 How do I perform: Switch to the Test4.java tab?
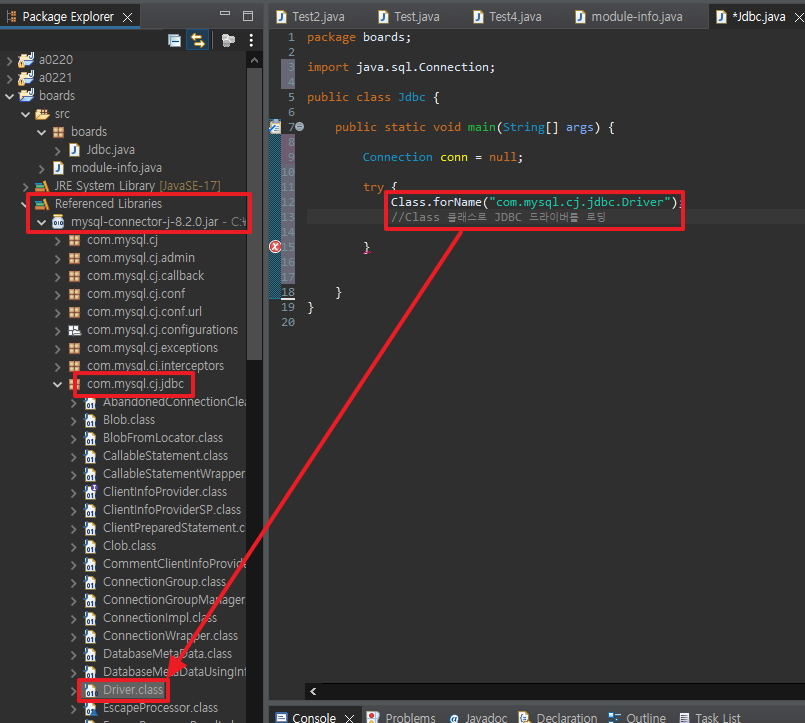click(507, 17)
